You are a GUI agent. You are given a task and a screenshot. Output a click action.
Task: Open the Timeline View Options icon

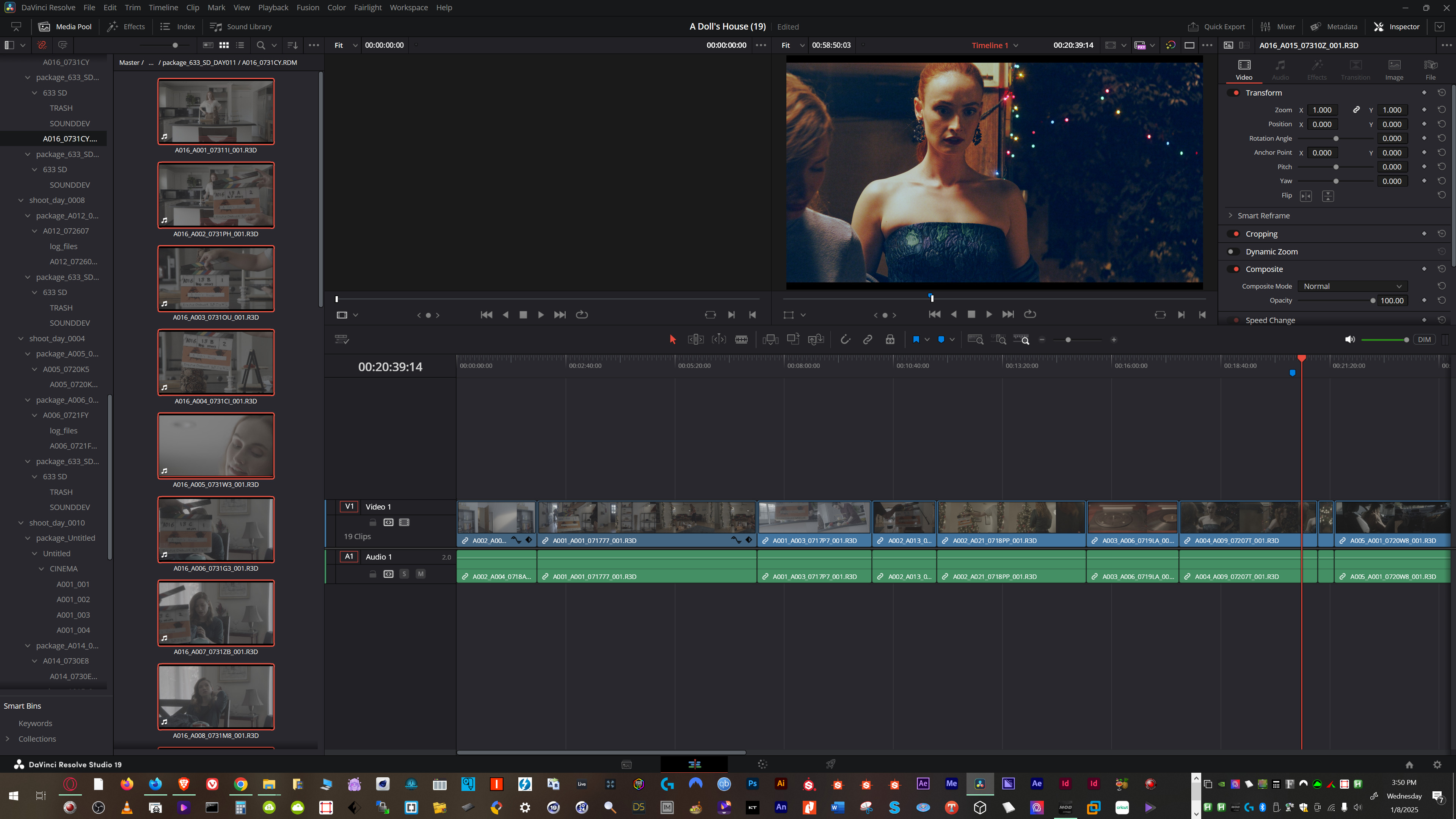click(342, 340)
